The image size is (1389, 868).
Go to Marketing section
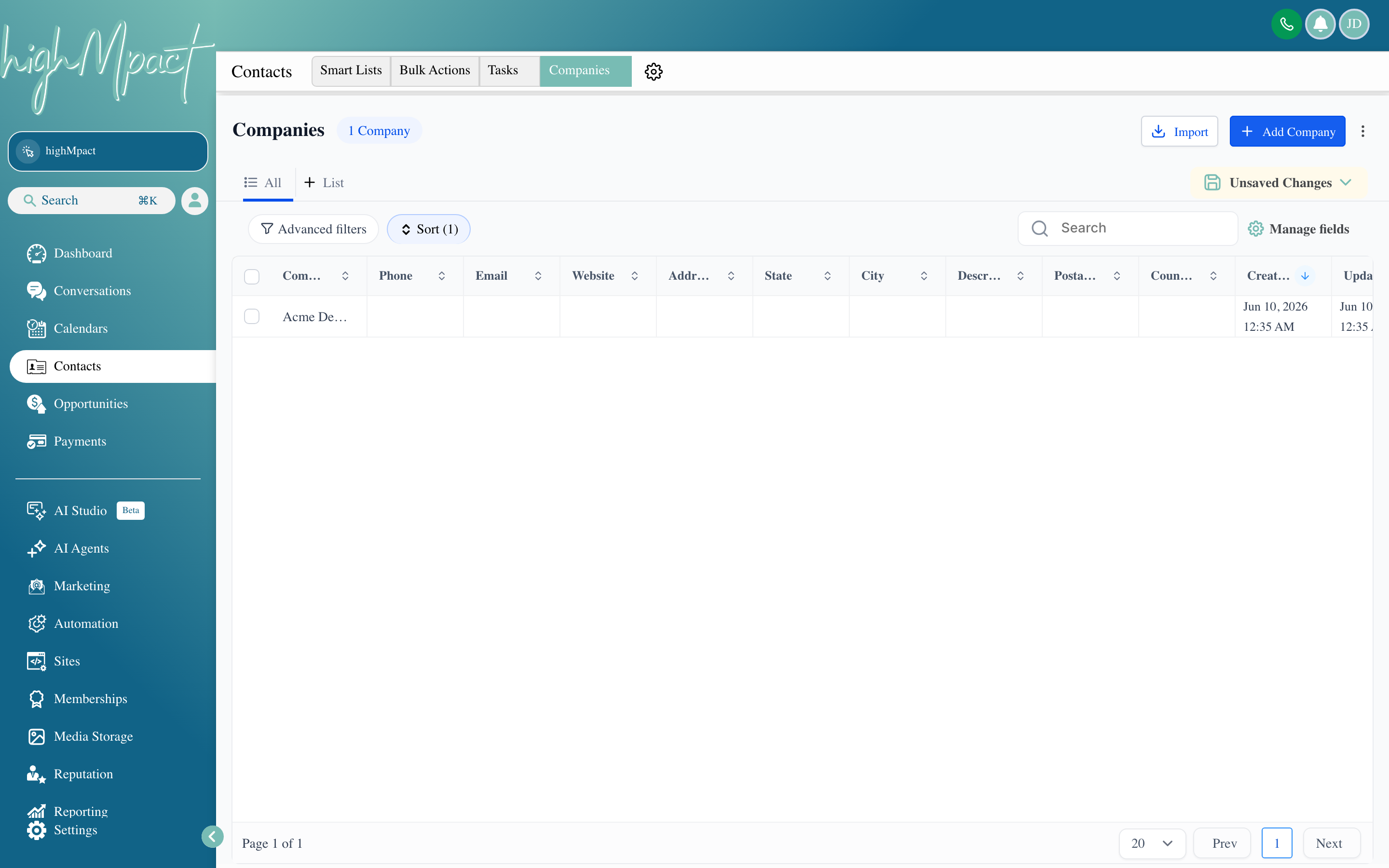pos(68,586)
